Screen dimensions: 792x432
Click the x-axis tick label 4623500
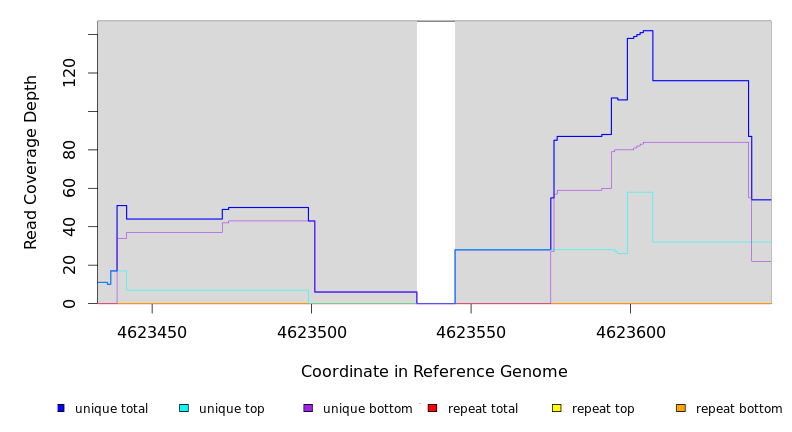(x=311, y=331)
